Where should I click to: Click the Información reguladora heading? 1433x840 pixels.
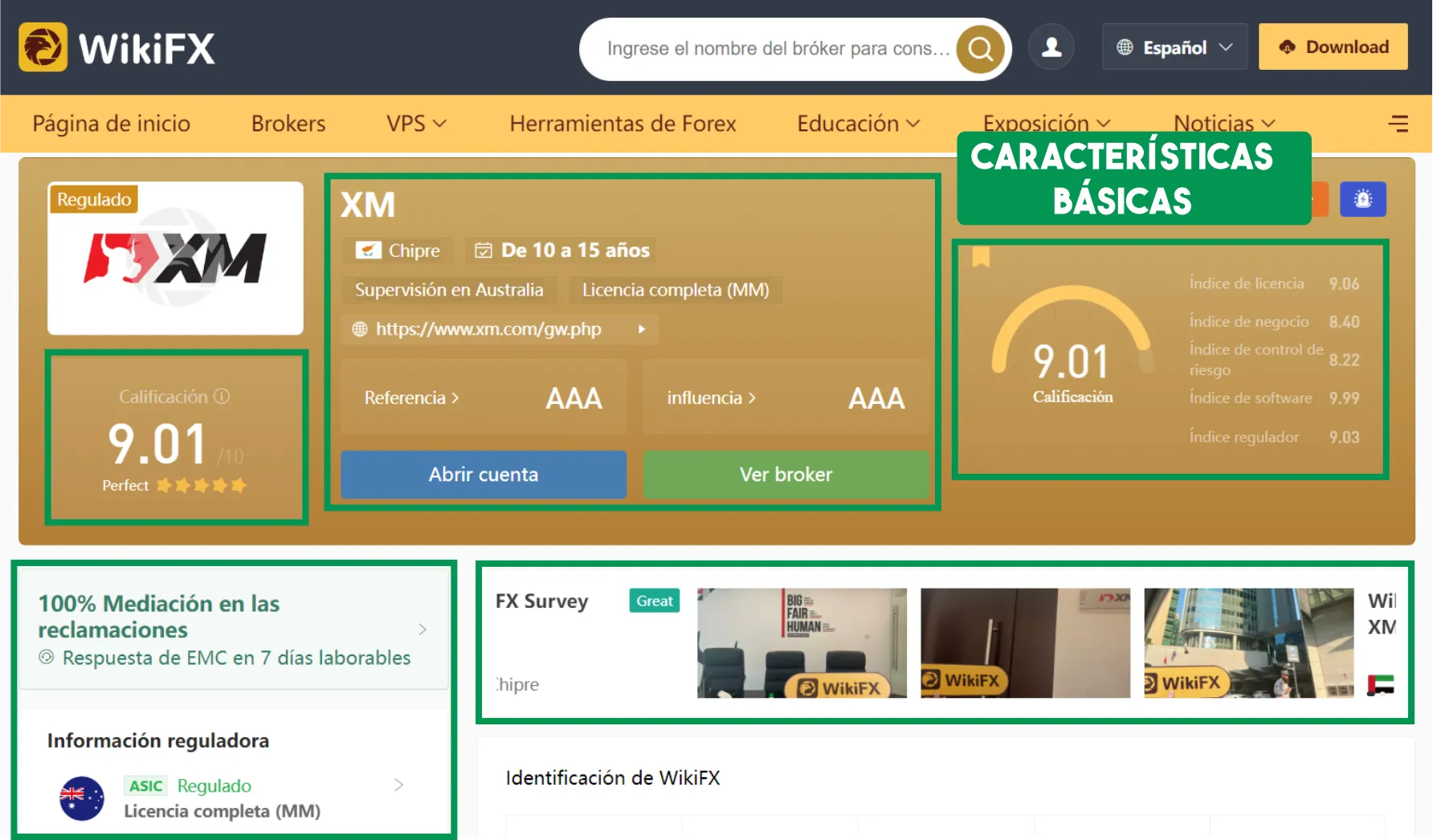158,740
